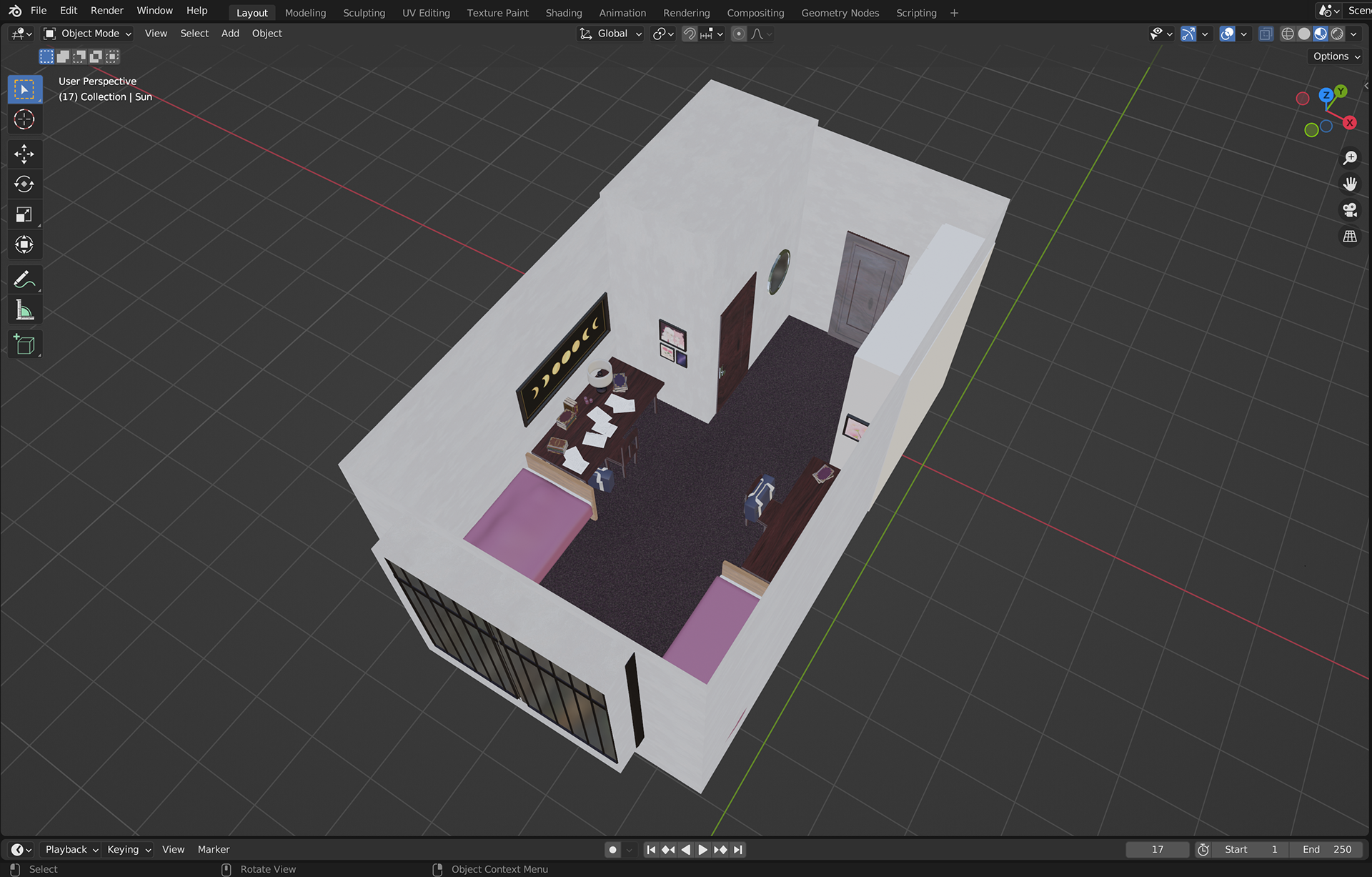The image size is (1372, 877).
Task: Select the Transform tool
Action: (x=24, y=244)
